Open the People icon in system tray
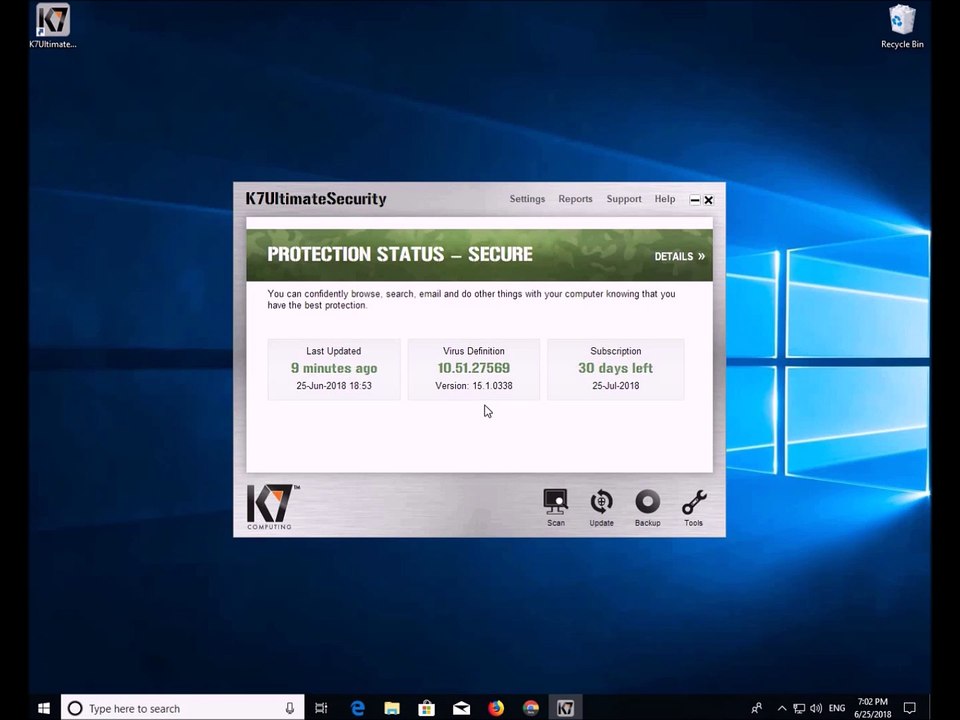This screenshot has width=960, height=720. click(757, 708)
